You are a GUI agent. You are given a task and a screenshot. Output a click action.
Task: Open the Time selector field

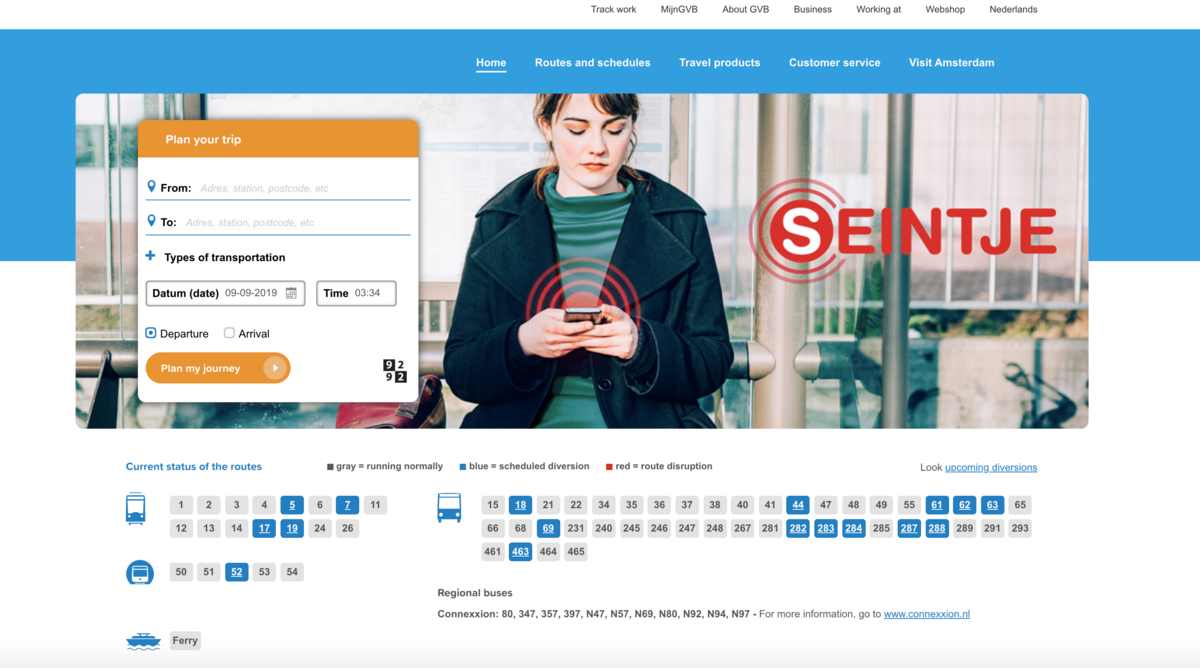tap(356, 293)
